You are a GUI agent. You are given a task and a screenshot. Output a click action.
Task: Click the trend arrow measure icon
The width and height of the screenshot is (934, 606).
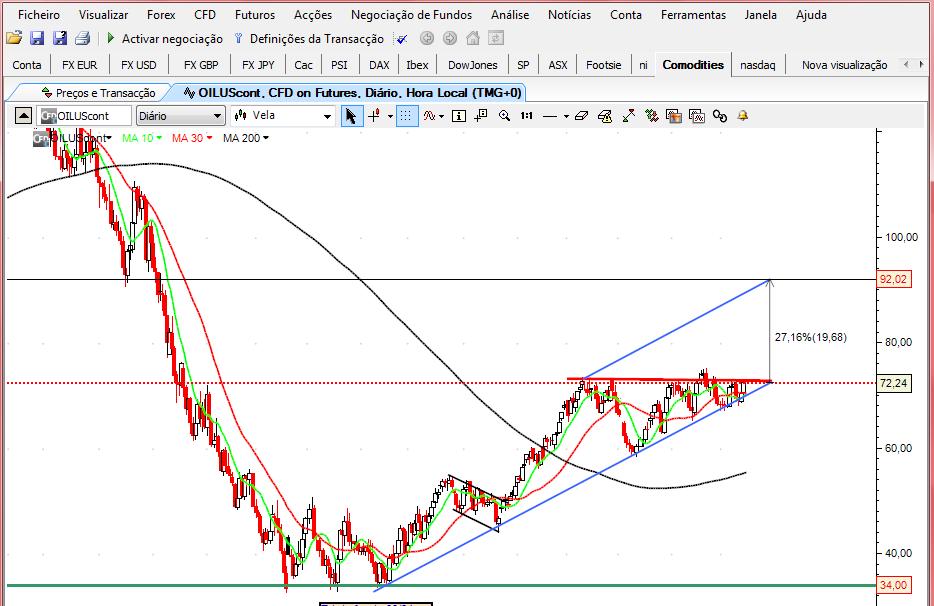pos(628,116)
